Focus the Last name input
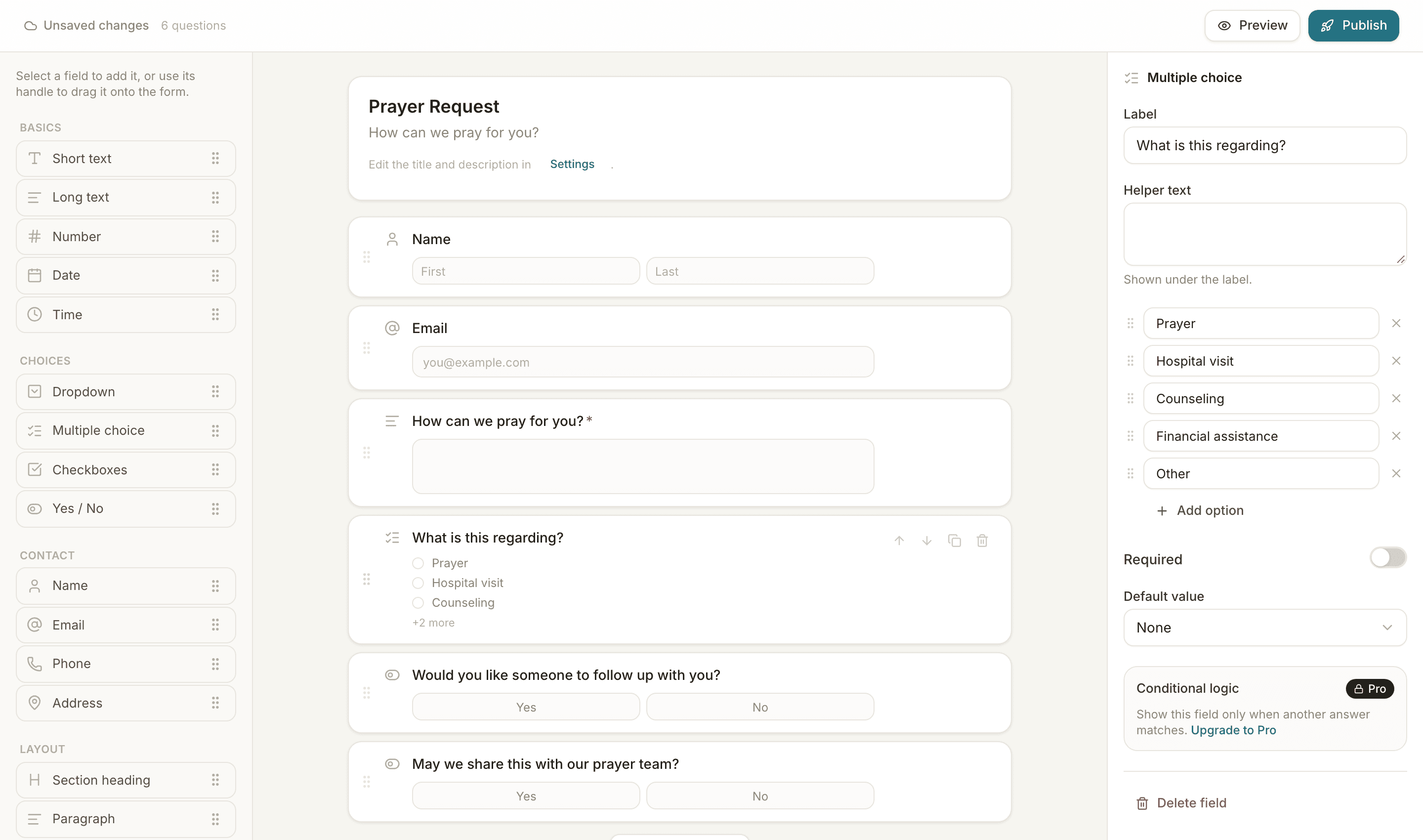 coord(760,271)
